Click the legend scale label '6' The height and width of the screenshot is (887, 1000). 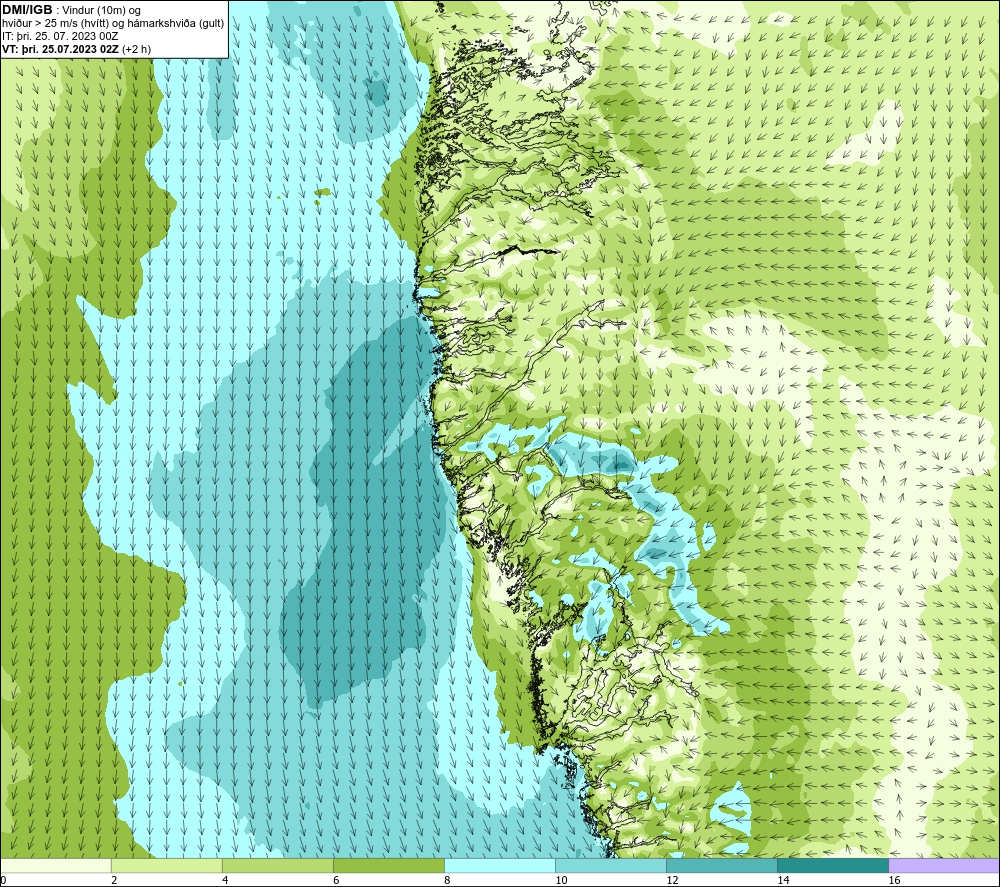point(336,880)
